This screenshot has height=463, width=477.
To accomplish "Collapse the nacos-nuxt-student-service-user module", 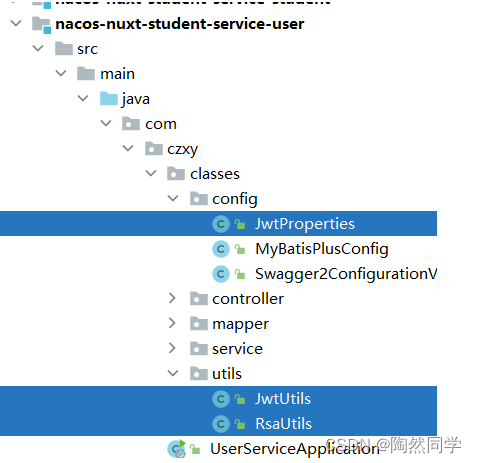I will click(16, 24).
